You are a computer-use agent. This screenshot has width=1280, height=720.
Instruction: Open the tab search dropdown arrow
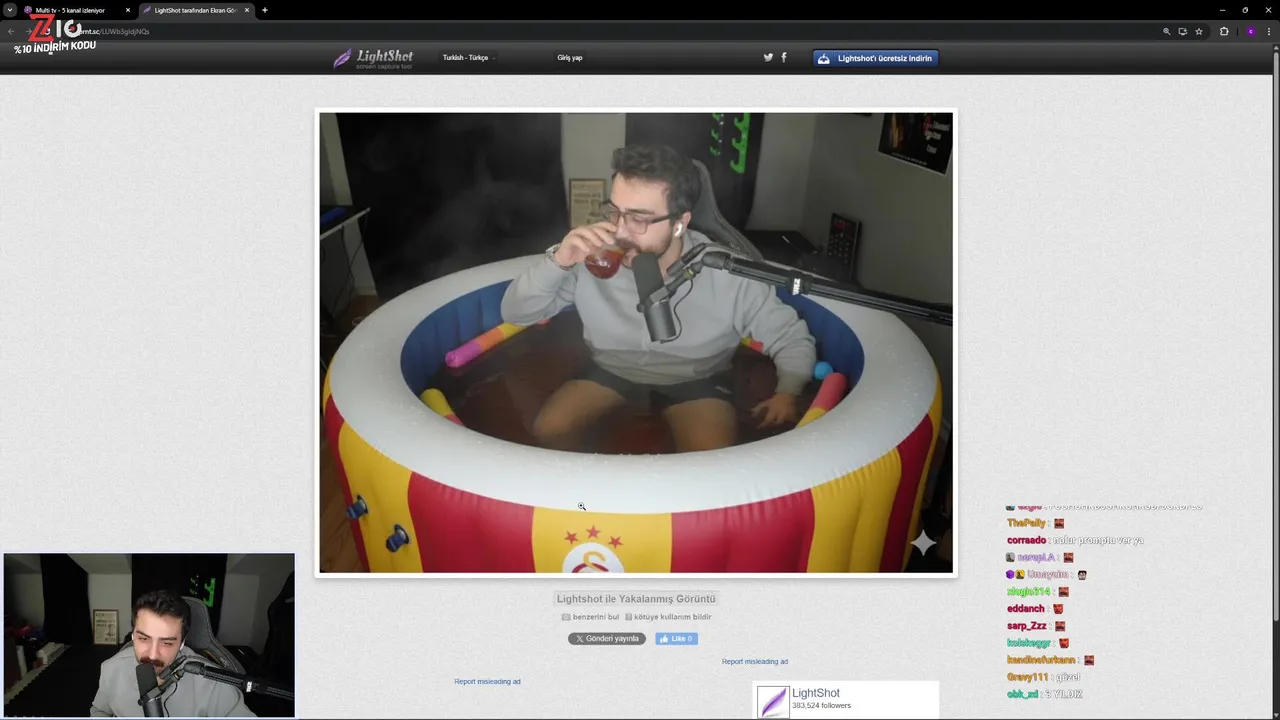9,10
